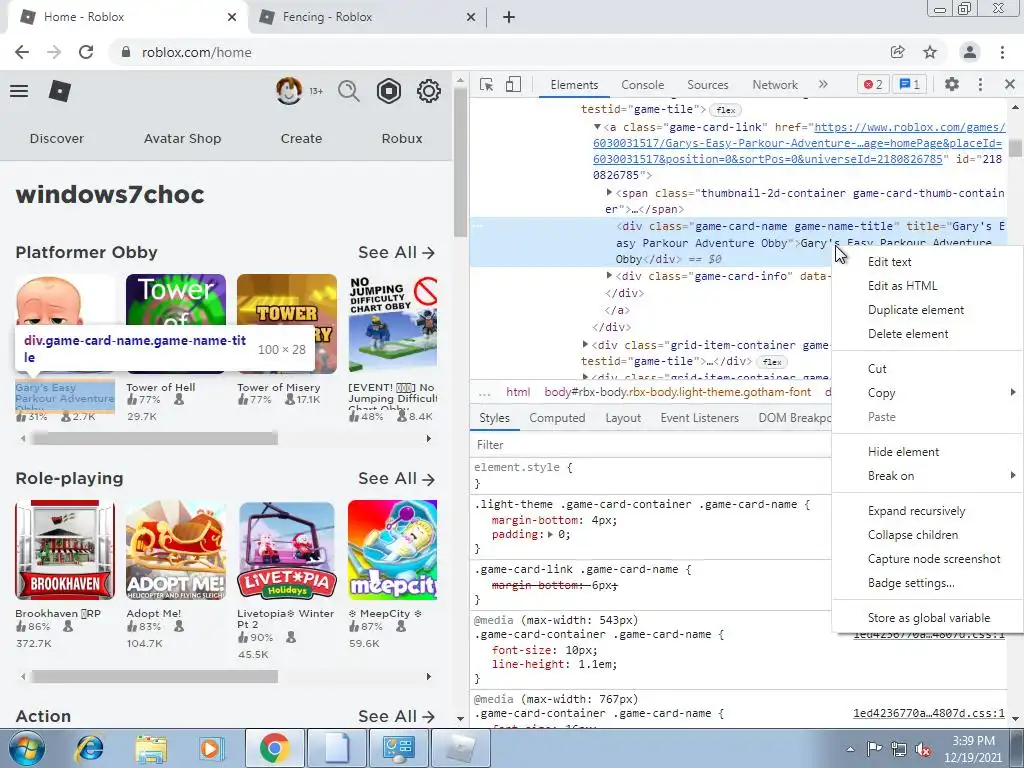This screenshot has width=1024, height=768.
Task: Open Chrome's three-dot main menu
Action: [1002, 52]
